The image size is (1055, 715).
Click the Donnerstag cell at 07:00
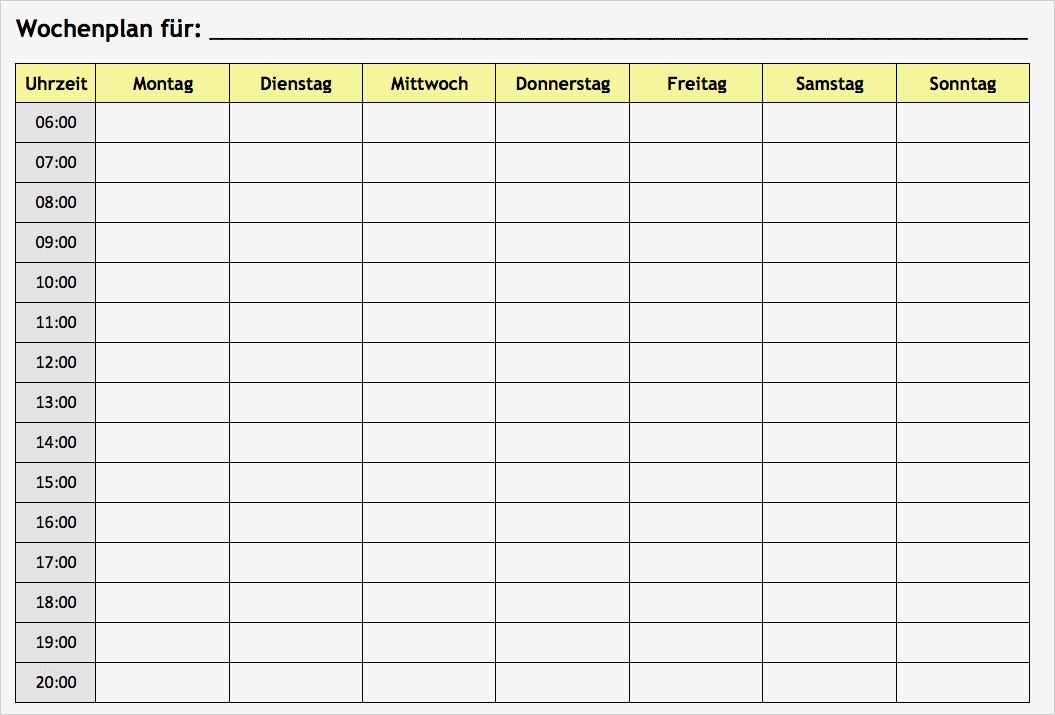pyautogui.click(x=563, y=163)
